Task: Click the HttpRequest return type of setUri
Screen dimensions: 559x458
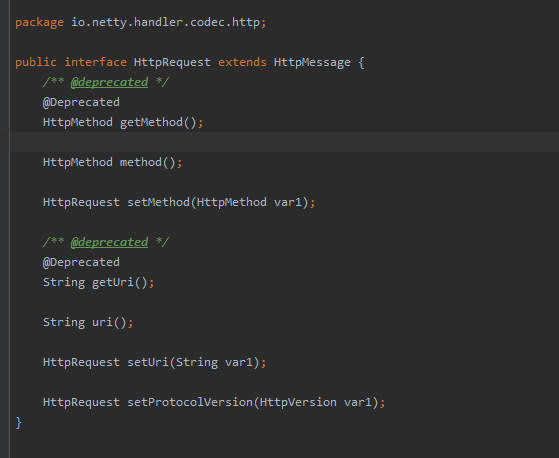Action: [x=81, y=362]
